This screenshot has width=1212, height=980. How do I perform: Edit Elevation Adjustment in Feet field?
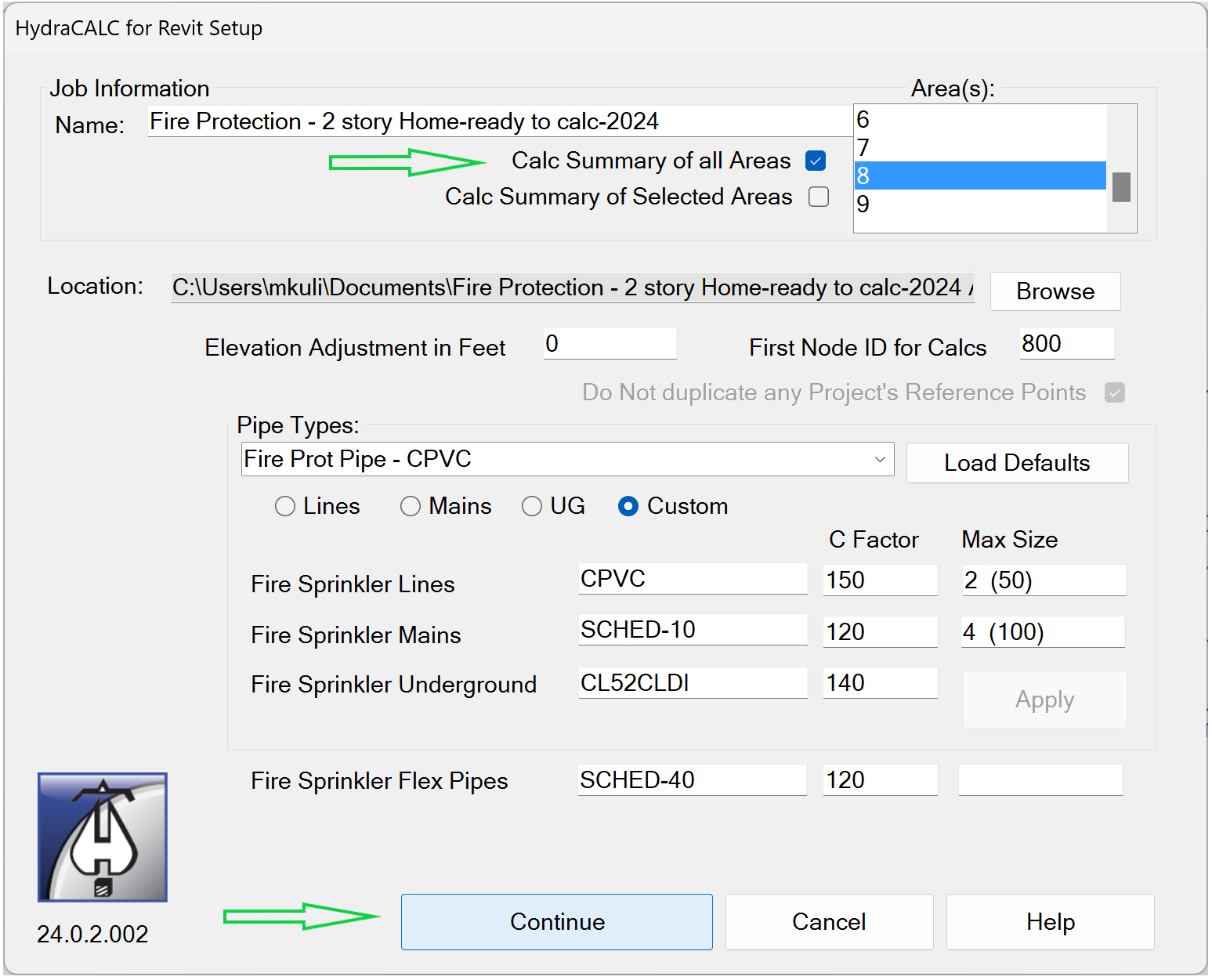(x=610, y=344)
